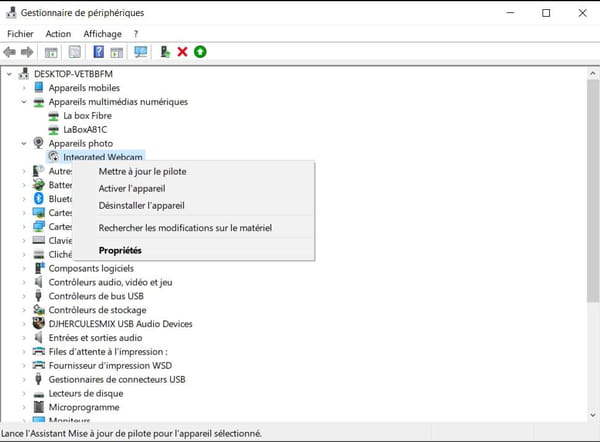Image resolution: width=600 pixels, height=442 pixels.
Task: Click the Entrées et sorties audio speaker icon
Action: [x=38, y=338]
